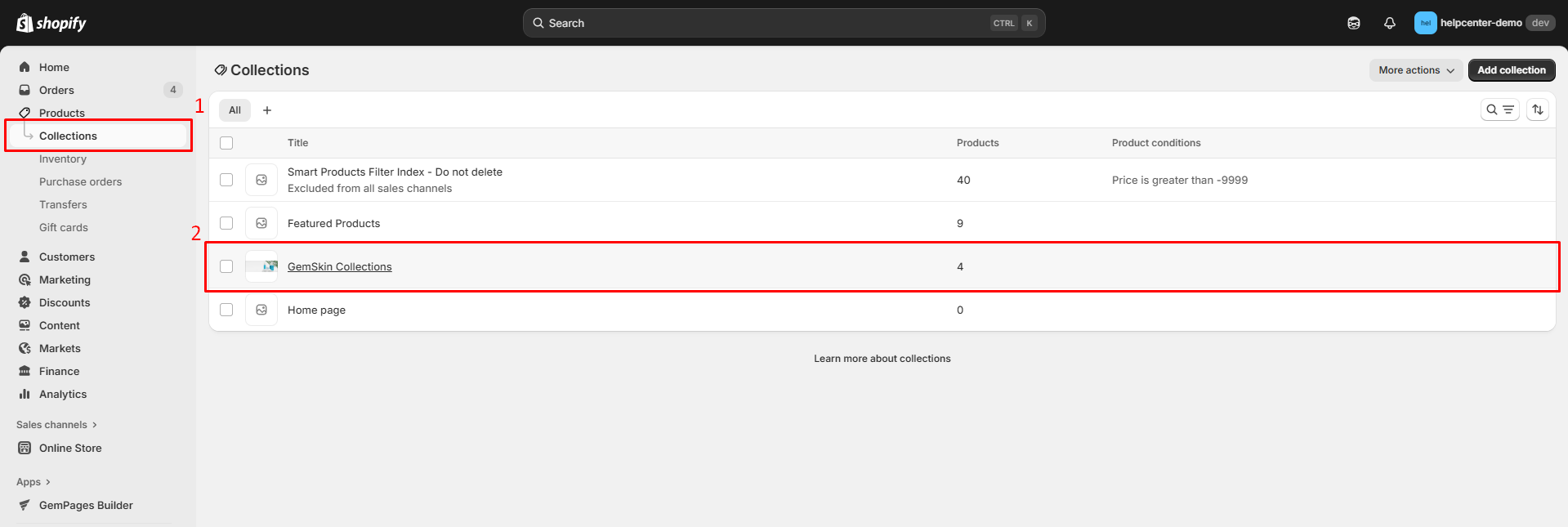Click the Products column header
Image resolution: width=1568 pixels, height=527 pixels.
pos(978,143)
